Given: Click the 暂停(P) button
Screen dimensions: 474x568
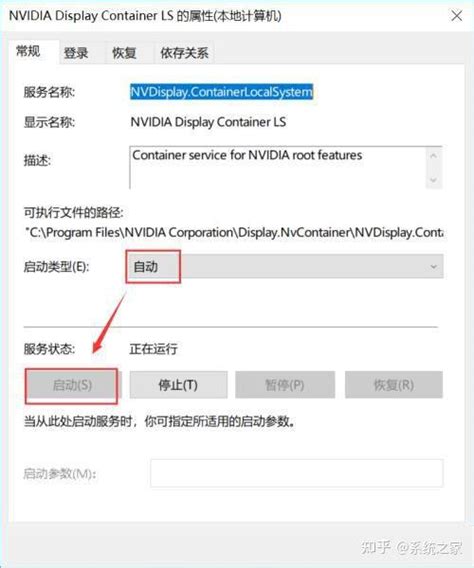Looking at the screenshot, I should point(285,385).
